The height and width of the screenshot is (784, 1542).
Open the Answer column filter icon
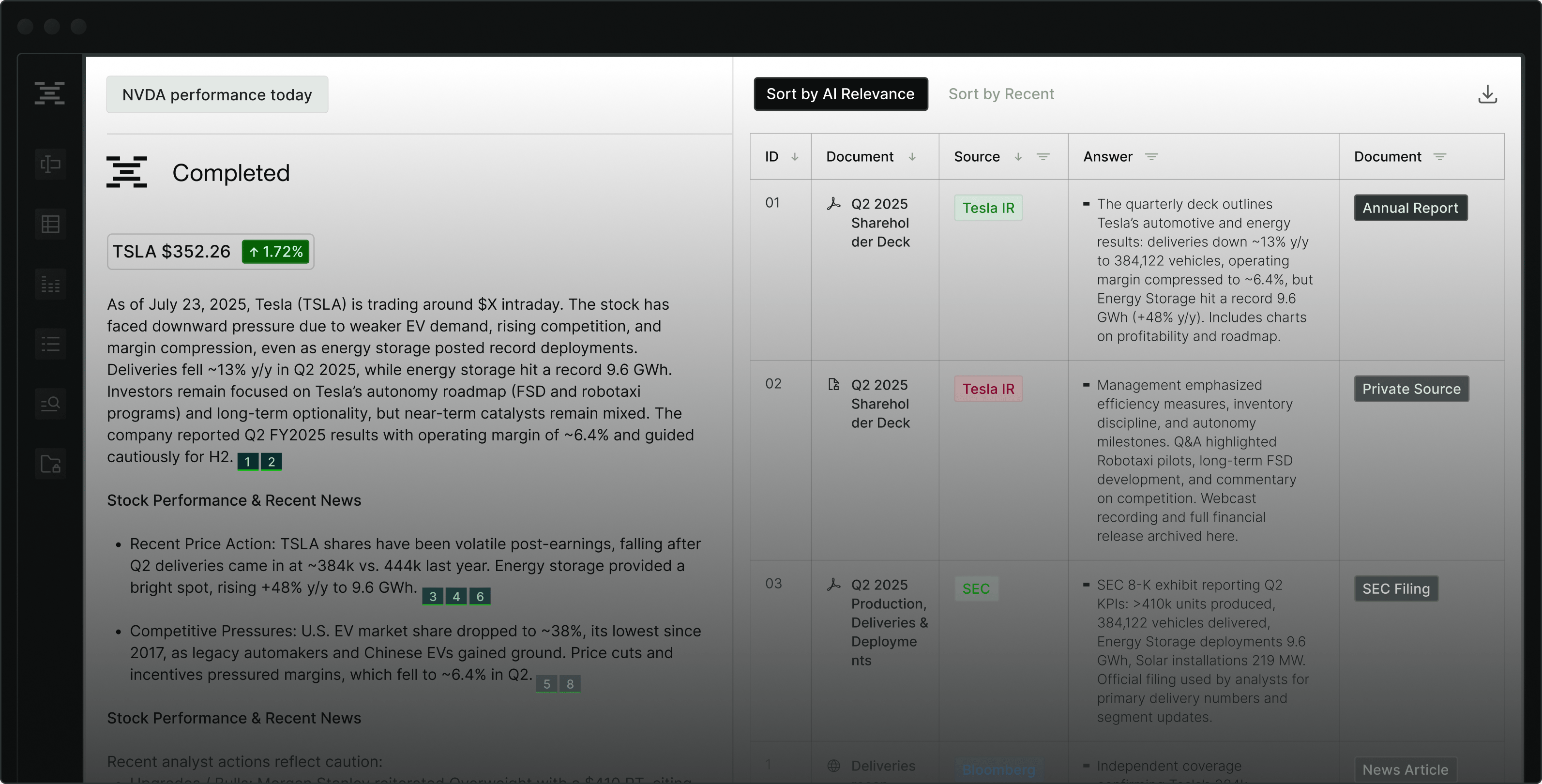[x=1151, y=157]
